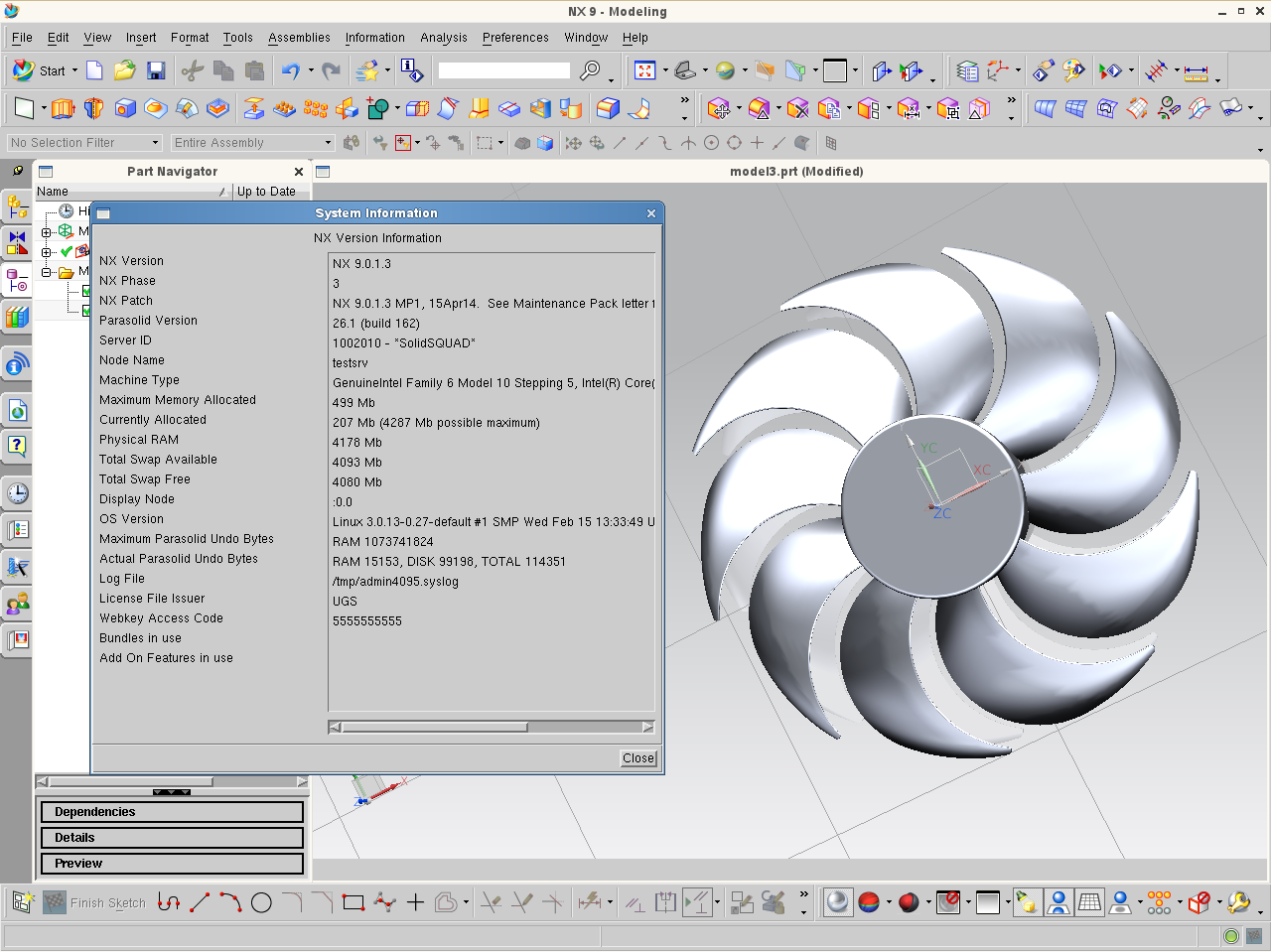Click the Move Face synchronous modeling icon
The height and width of the screenshot is (952, 1271).
coord(720,108)
